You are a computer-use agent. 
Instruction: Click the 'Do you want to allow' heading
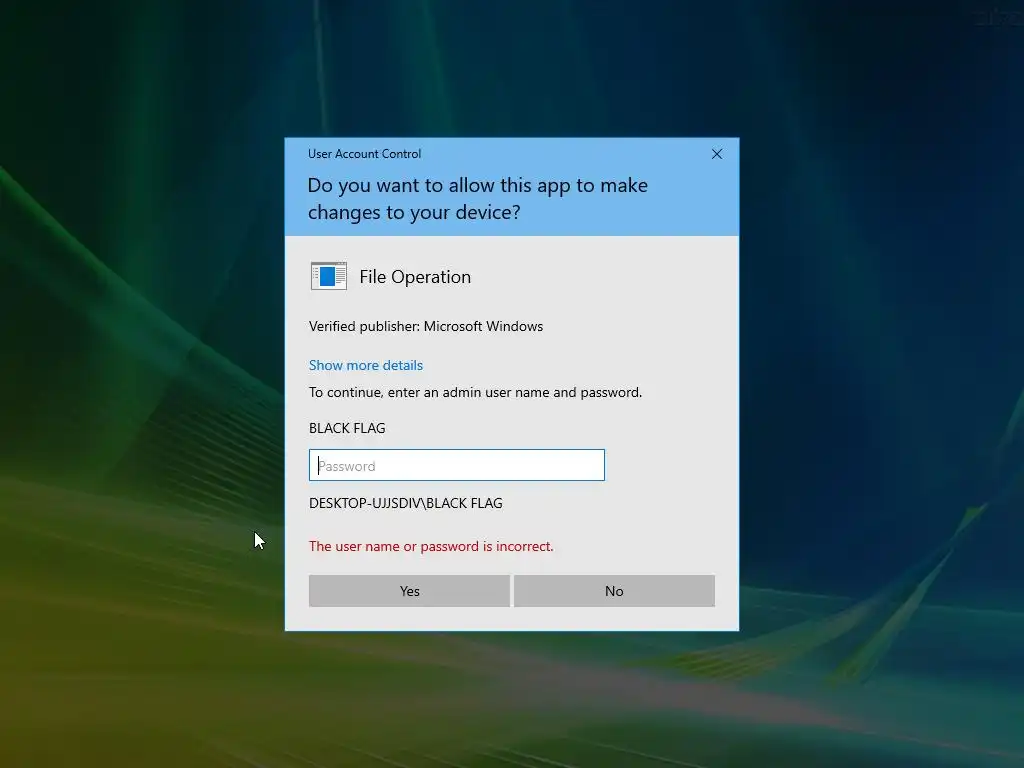[x=477, y=199]
